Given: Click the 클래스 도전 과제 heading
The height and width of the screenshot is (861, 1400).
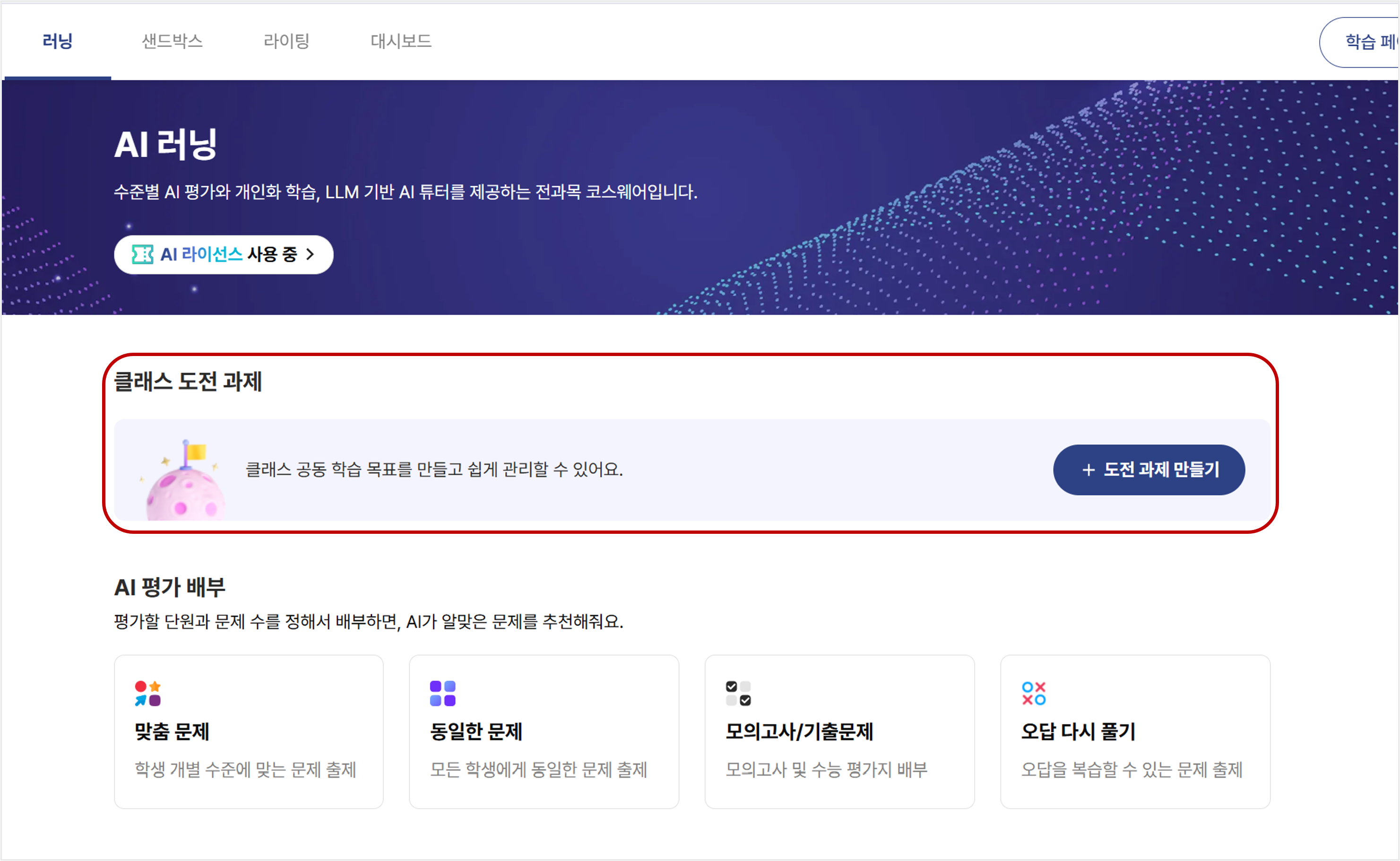Looking at the screenshot, I should click(188, 382).
